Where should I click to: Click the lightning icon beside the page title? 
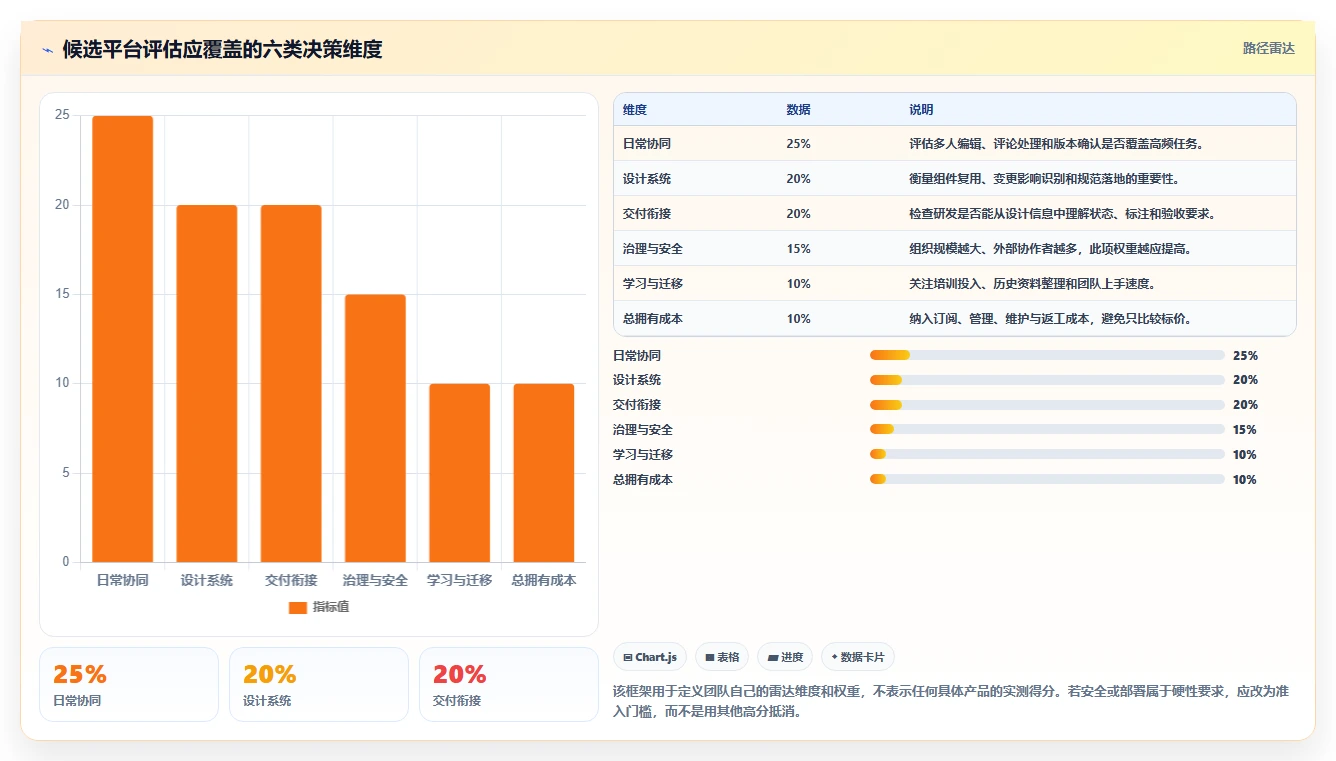tap(47, 50)
